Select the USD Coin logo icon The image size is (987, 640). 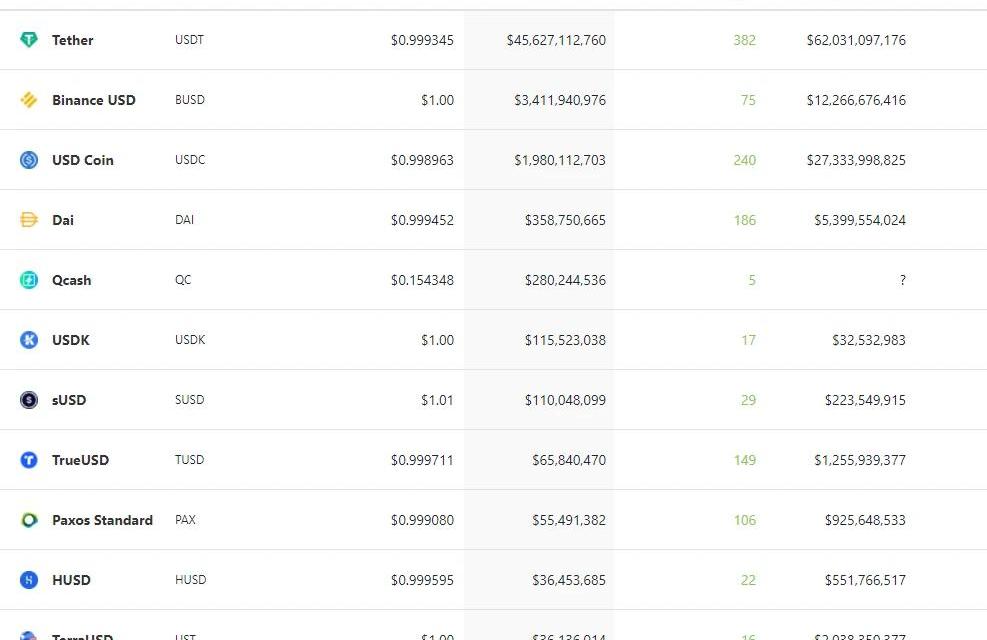pos(29,160)
